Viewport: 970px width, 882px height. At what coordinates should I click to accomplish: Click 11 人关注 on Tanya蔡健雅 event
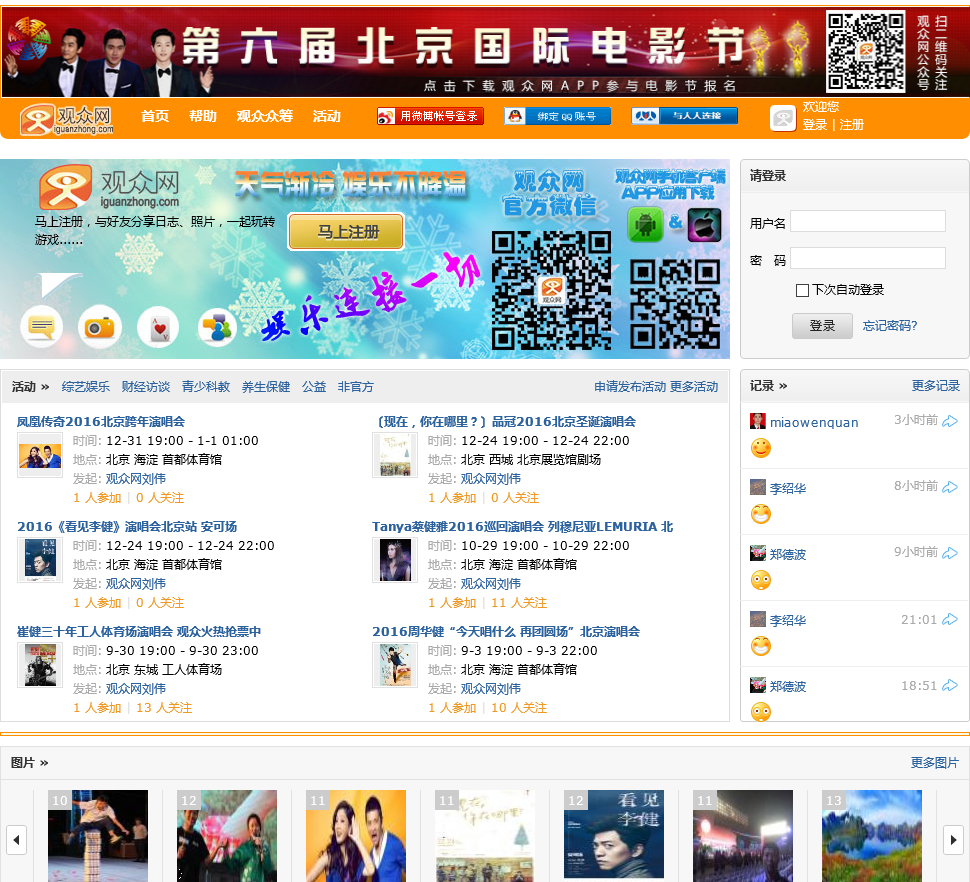coord(519,603)
